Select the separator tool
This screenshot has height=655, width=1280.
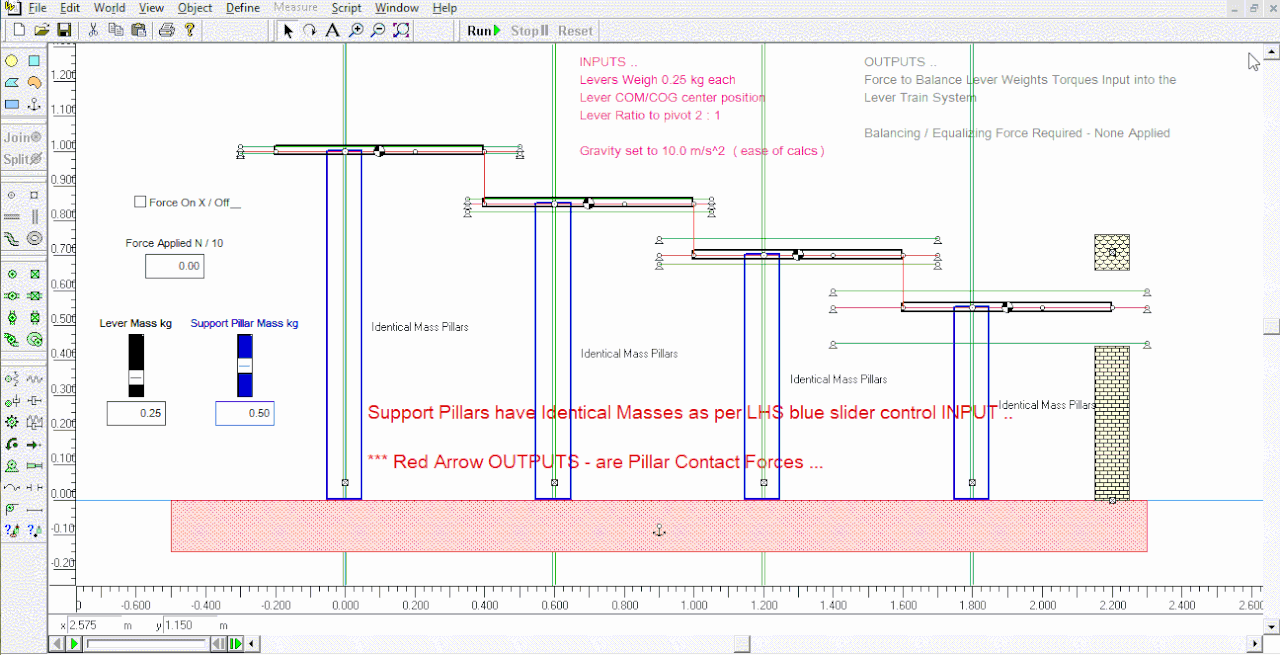[x=35, y=487]
